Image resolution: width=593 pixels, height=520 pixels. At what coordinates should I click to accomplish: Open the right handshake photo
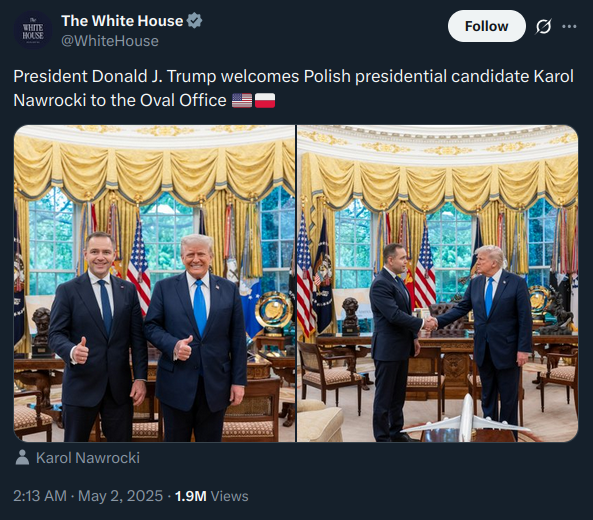click(x=438, y=283)
